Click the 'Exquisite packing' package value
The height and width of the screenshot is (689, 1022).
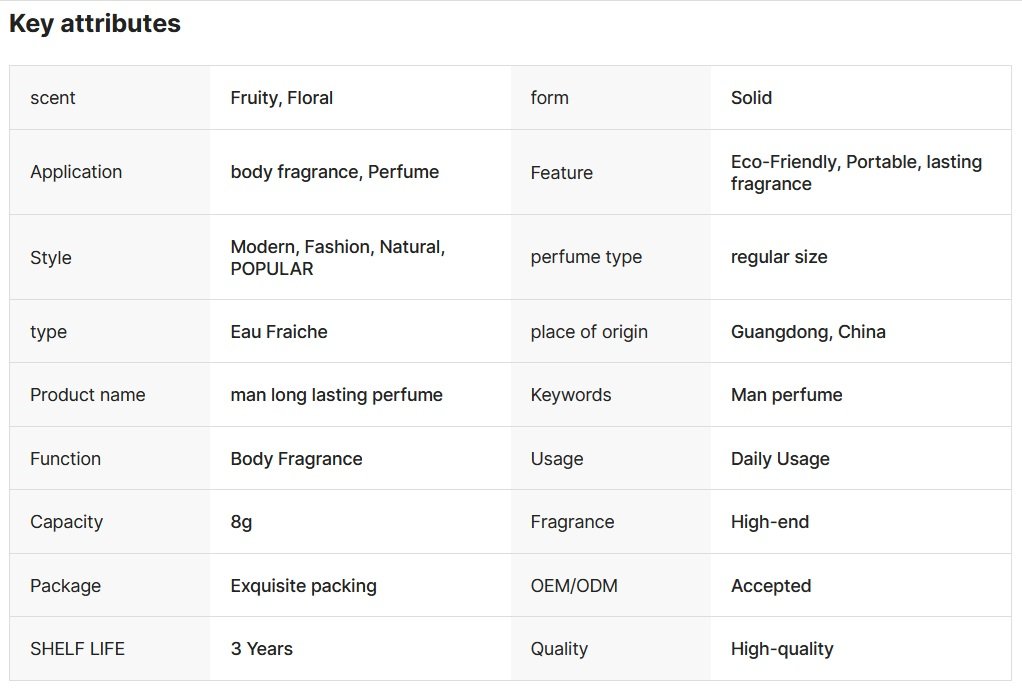coord(303,586)
